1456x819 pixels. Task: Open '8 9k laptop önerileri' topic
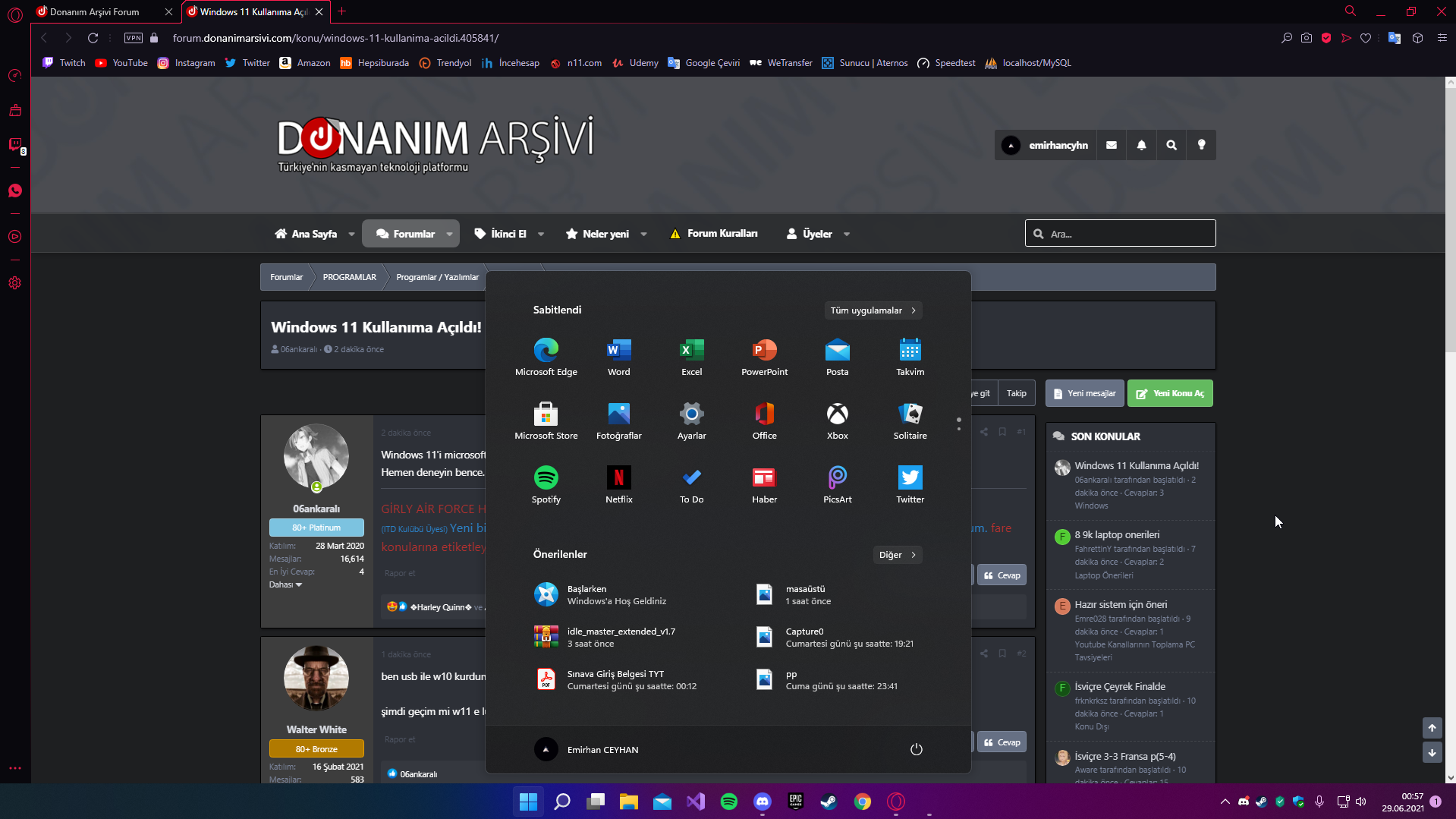(x=1117, y=534)
